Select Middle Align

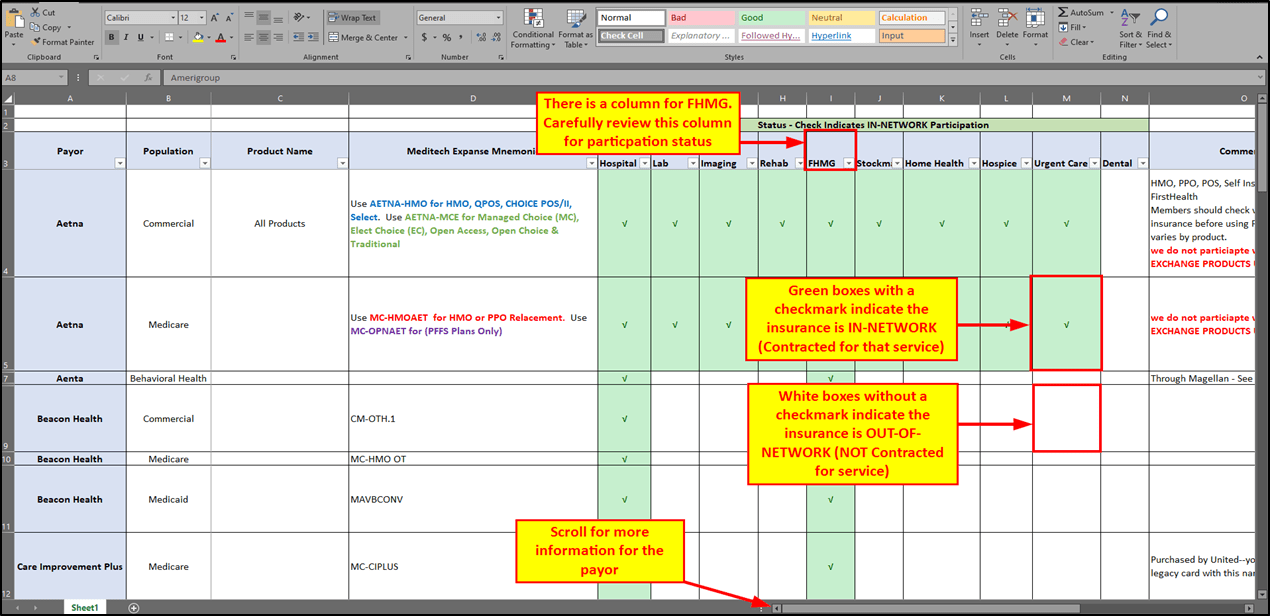tap(263, 17)
